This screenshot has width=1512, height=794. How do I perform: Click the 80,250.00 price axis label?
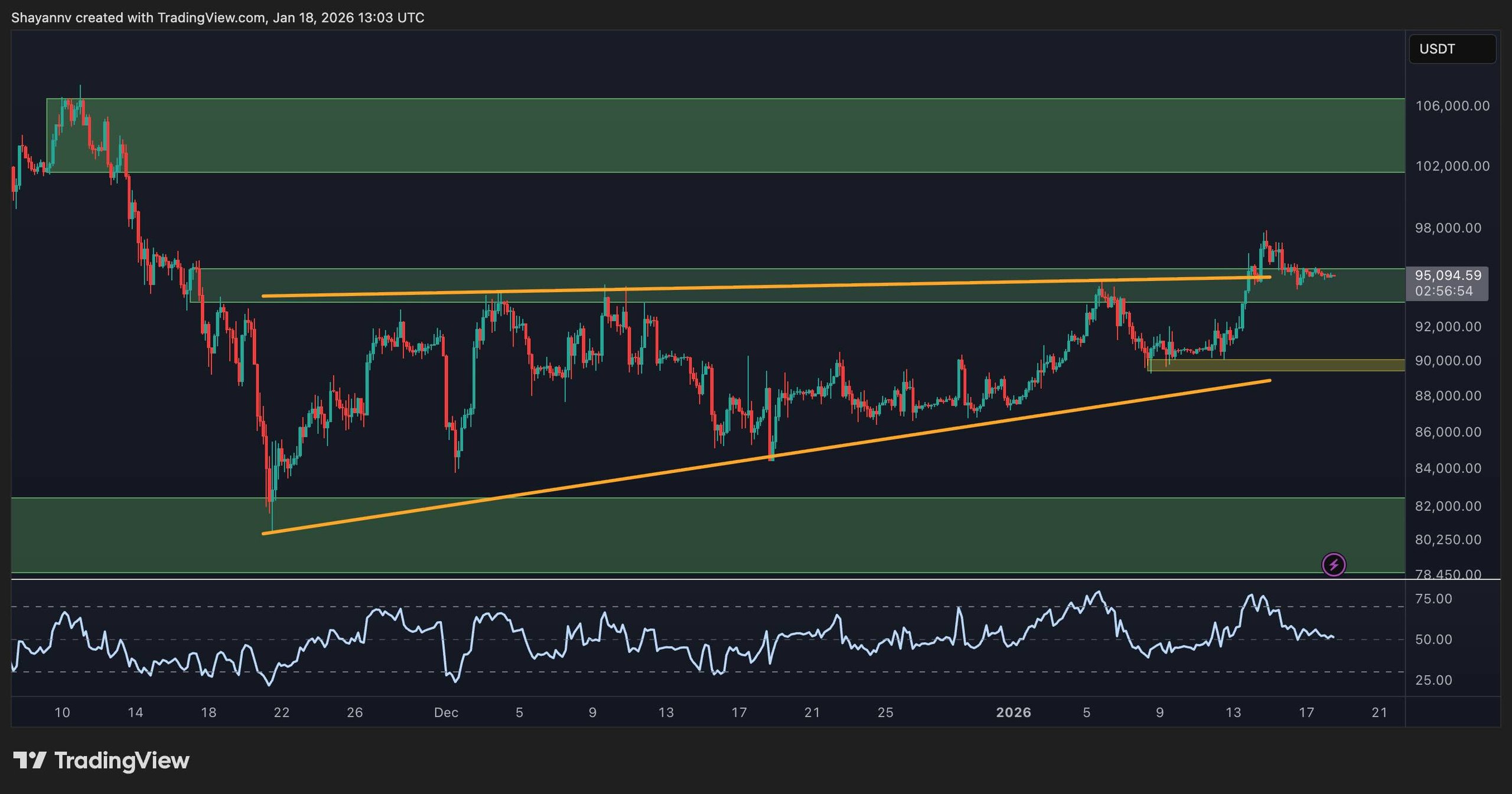pyautogui.click(x=1448, y=540)
